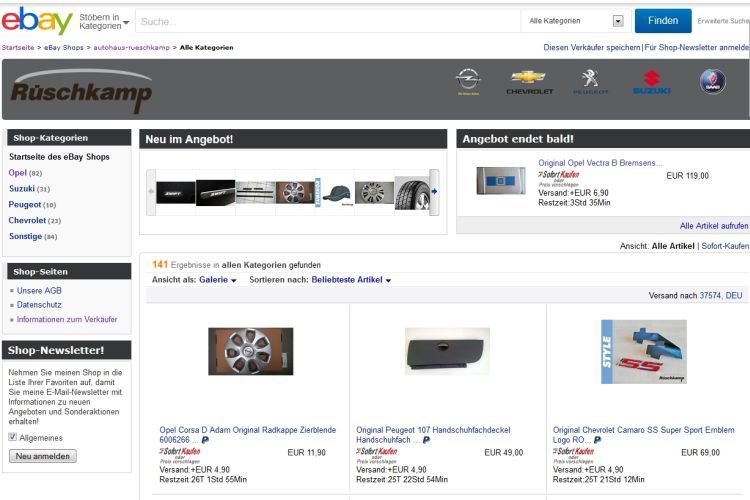This screenshot has width=750, height=500.
Task: Click PayPal icon beside Chevrolet Camaro listing
Action: (597, 440)
